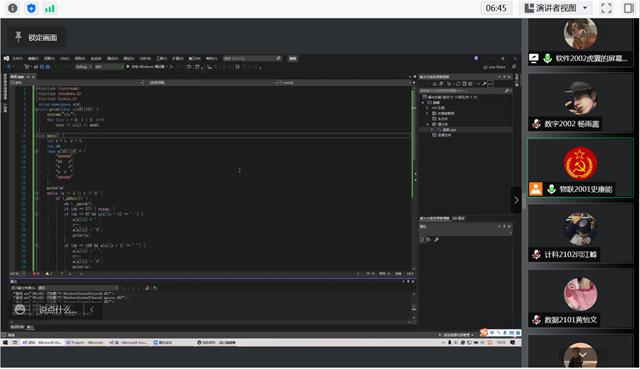
Task: Click the Visual Studio logo icon
Action: click(6, 58)
